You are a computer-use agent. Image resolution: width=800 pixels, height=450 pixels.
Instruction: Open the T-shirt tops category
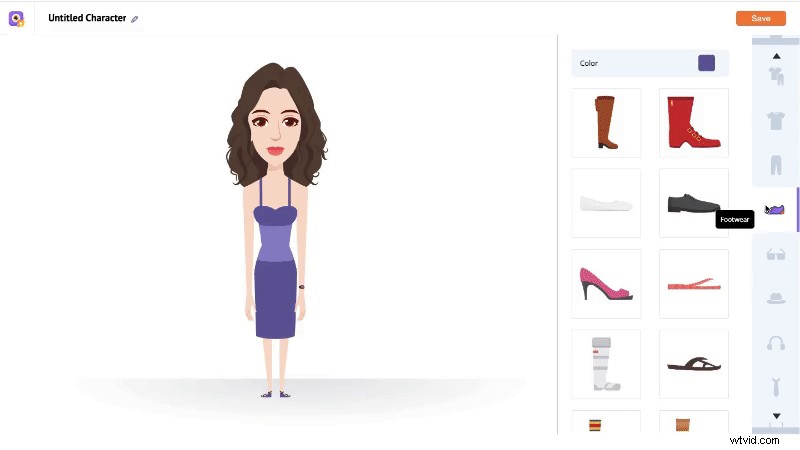click(x=776, y=121)
